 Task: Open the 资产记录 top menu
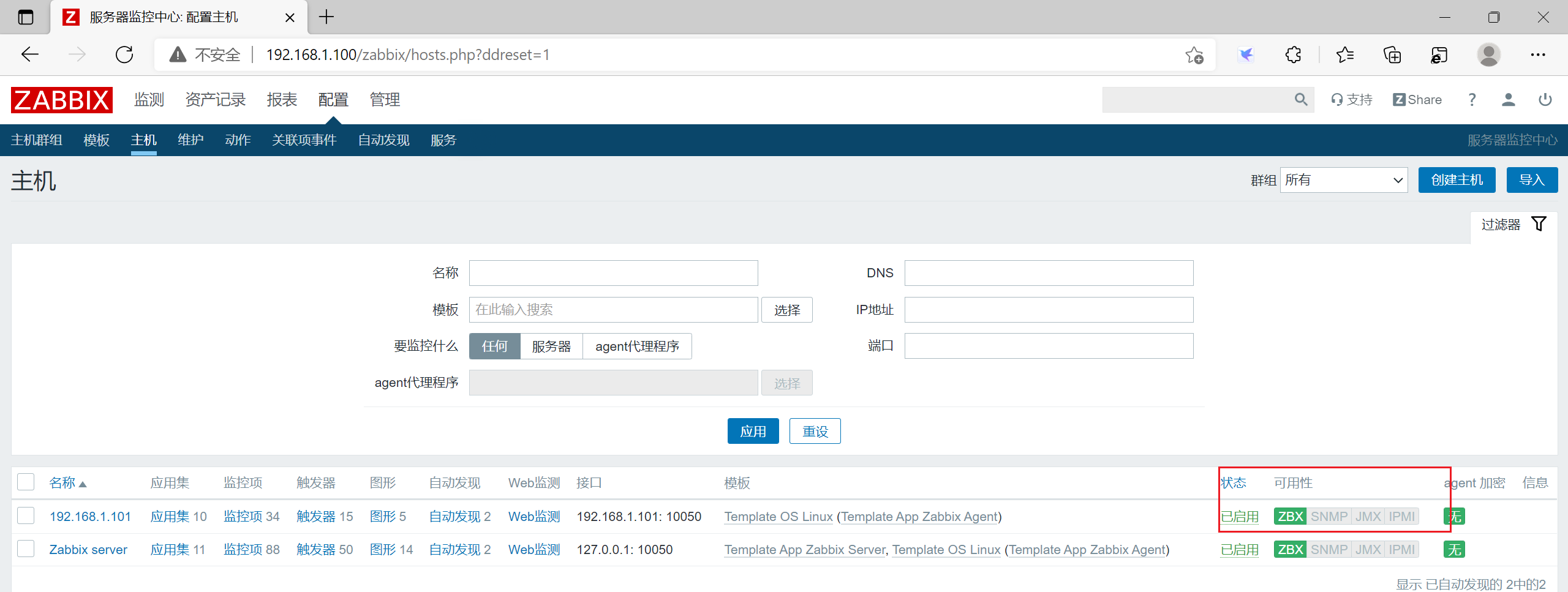pyautogui.click(x=216, y=100)
